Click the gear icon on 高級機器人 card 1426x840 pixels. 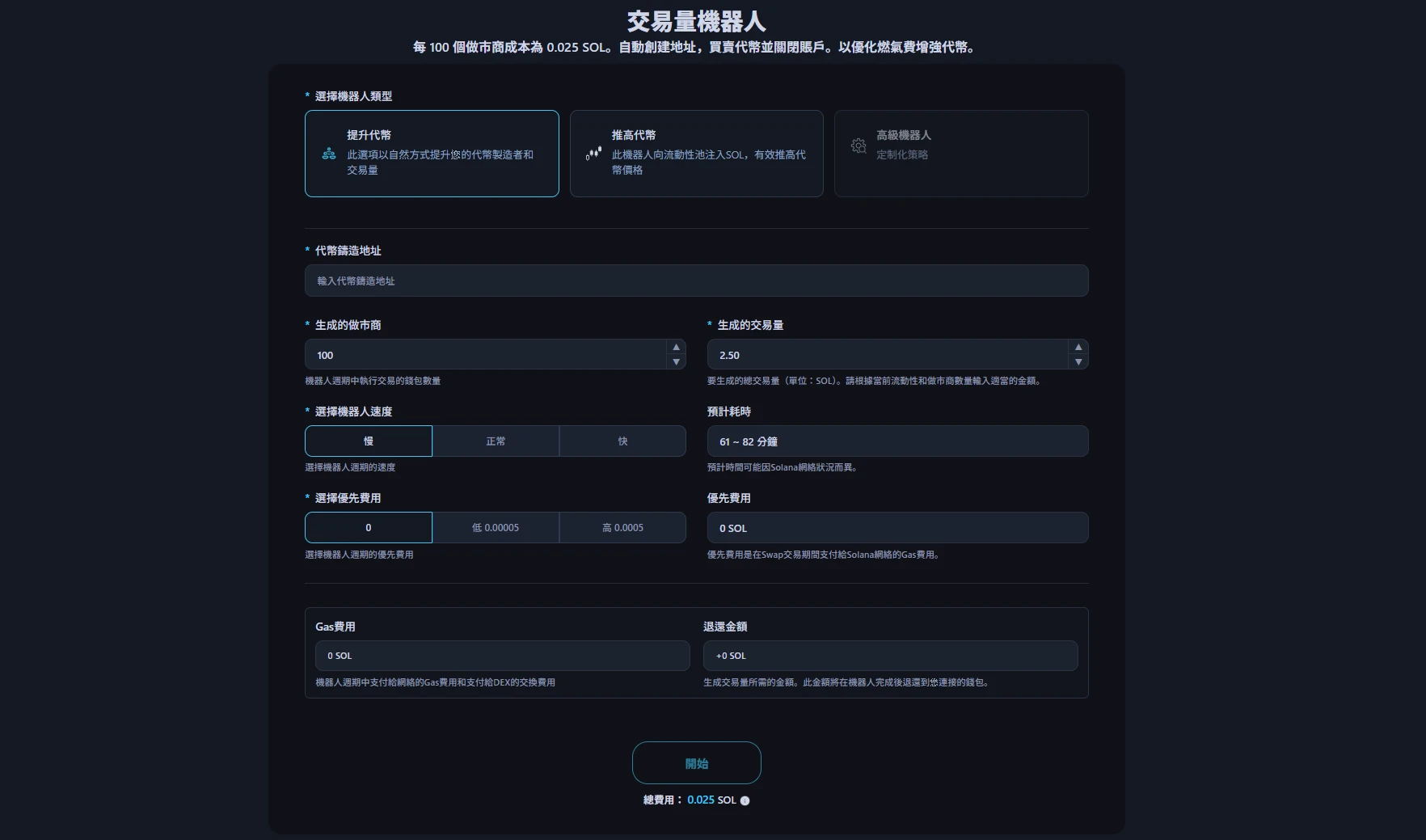pyautogui.click(x=858, y=146)
